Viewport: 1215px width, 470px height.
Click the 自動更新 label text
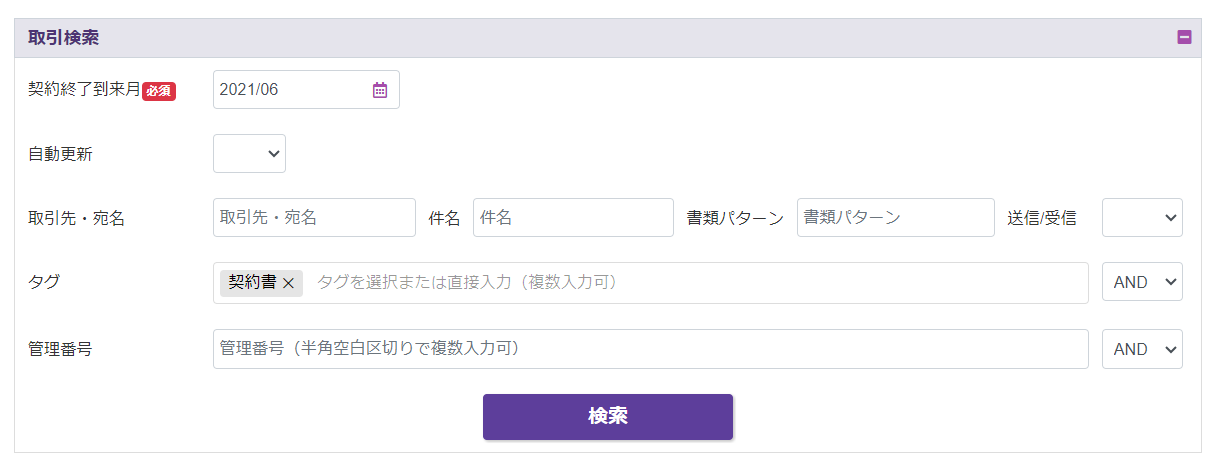(x=60, y=155)
